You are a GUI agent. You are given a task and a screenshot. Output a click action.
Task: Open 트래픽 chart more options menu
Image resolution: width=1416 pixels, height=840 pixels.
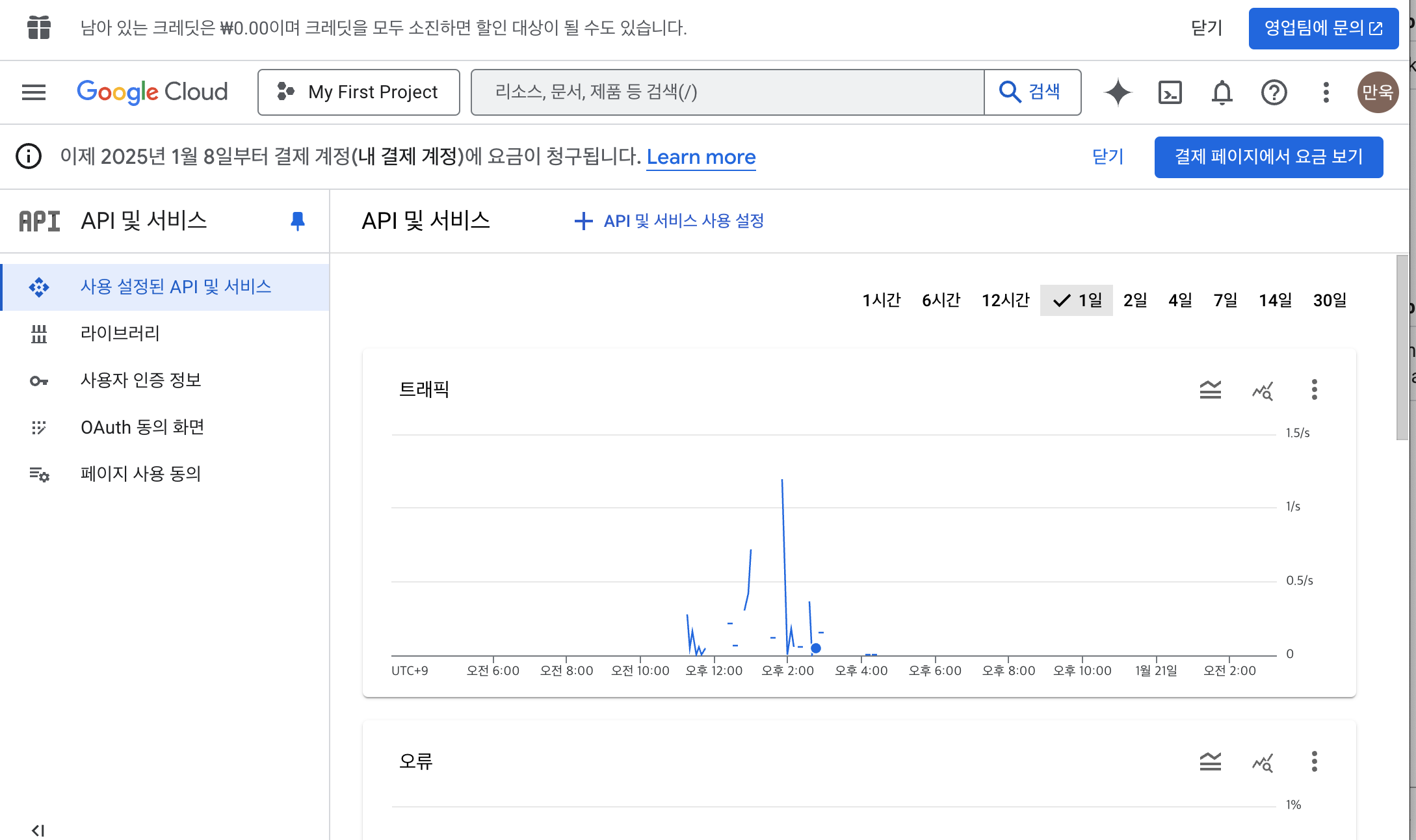click(x=1314, y=389)
